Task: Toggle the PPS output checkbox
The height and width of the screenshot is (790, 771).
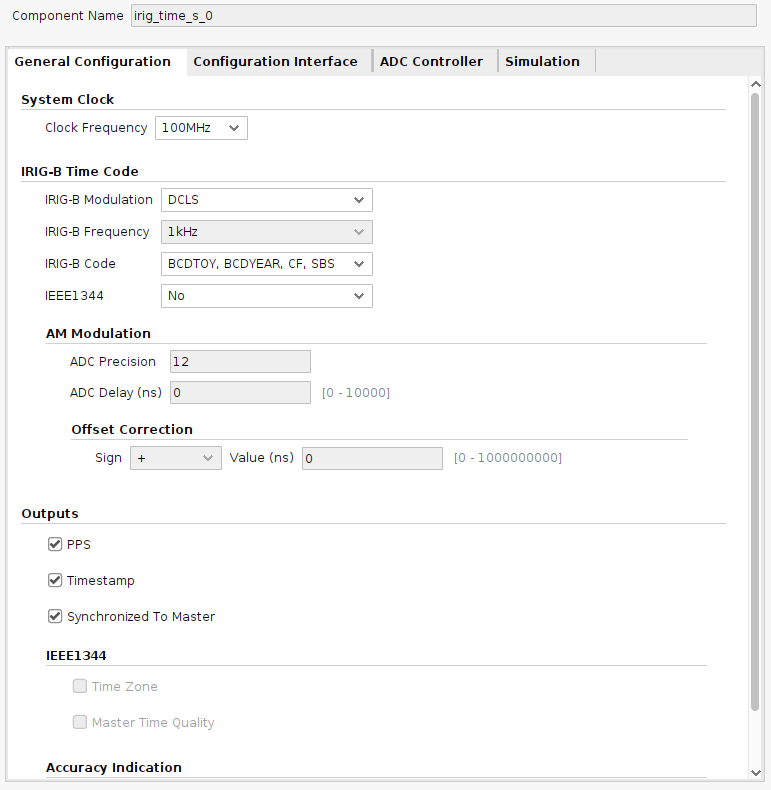Action: coord(55,544)
